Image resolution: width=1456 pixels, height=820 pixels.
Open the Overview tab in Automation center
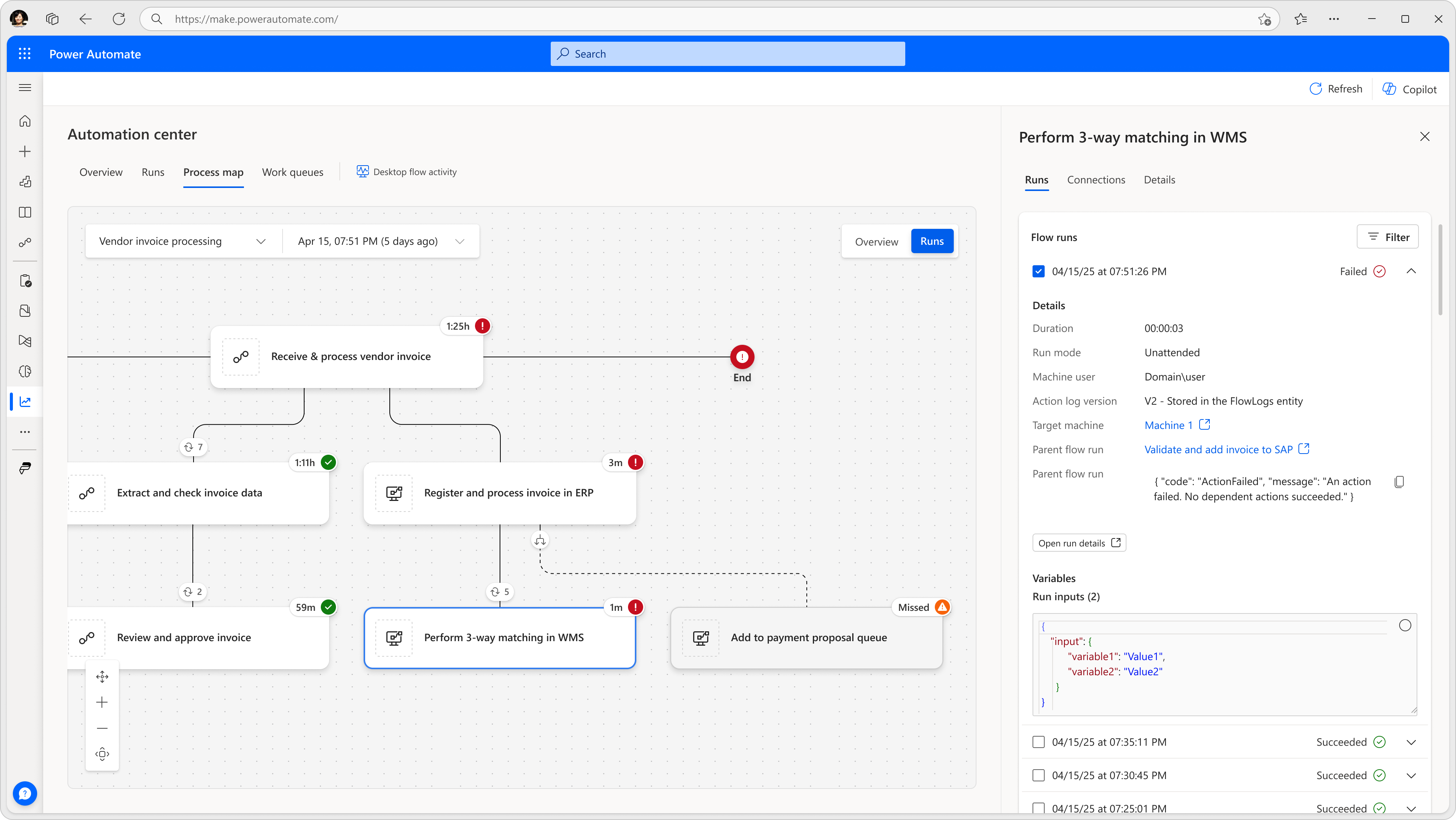point(101,172)
